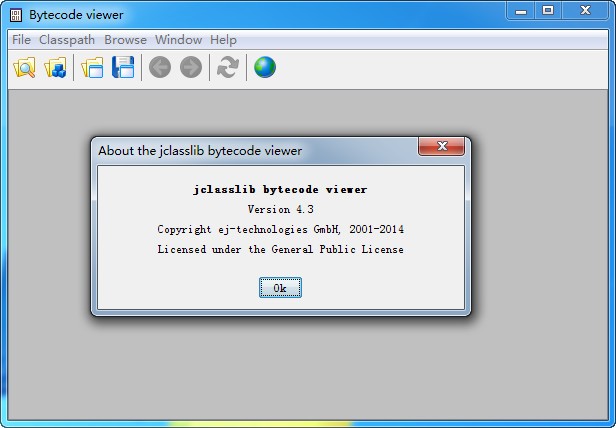This screenshot has height=428, width=616.
Task: Open workspace using the folder toolbar icon
Action: (x=93, y=68)
